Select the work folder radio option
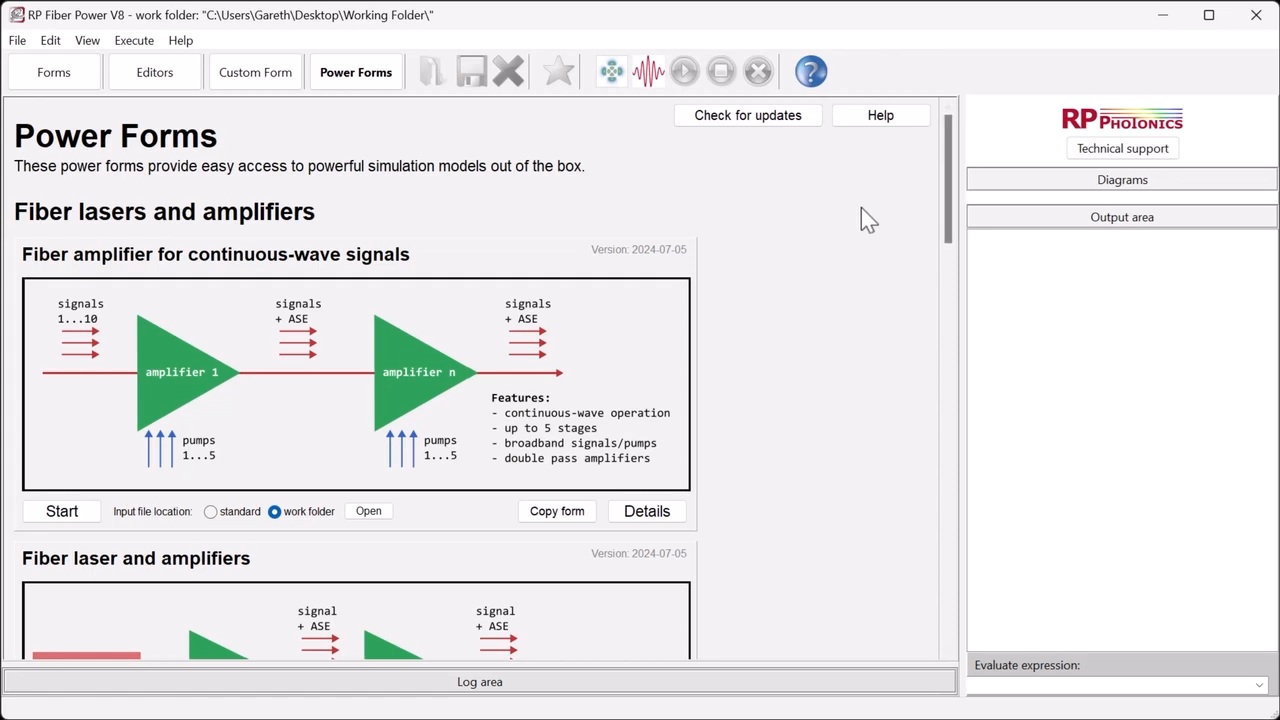Viewport: 1280px width, 720px height. (x=275, y=512)
